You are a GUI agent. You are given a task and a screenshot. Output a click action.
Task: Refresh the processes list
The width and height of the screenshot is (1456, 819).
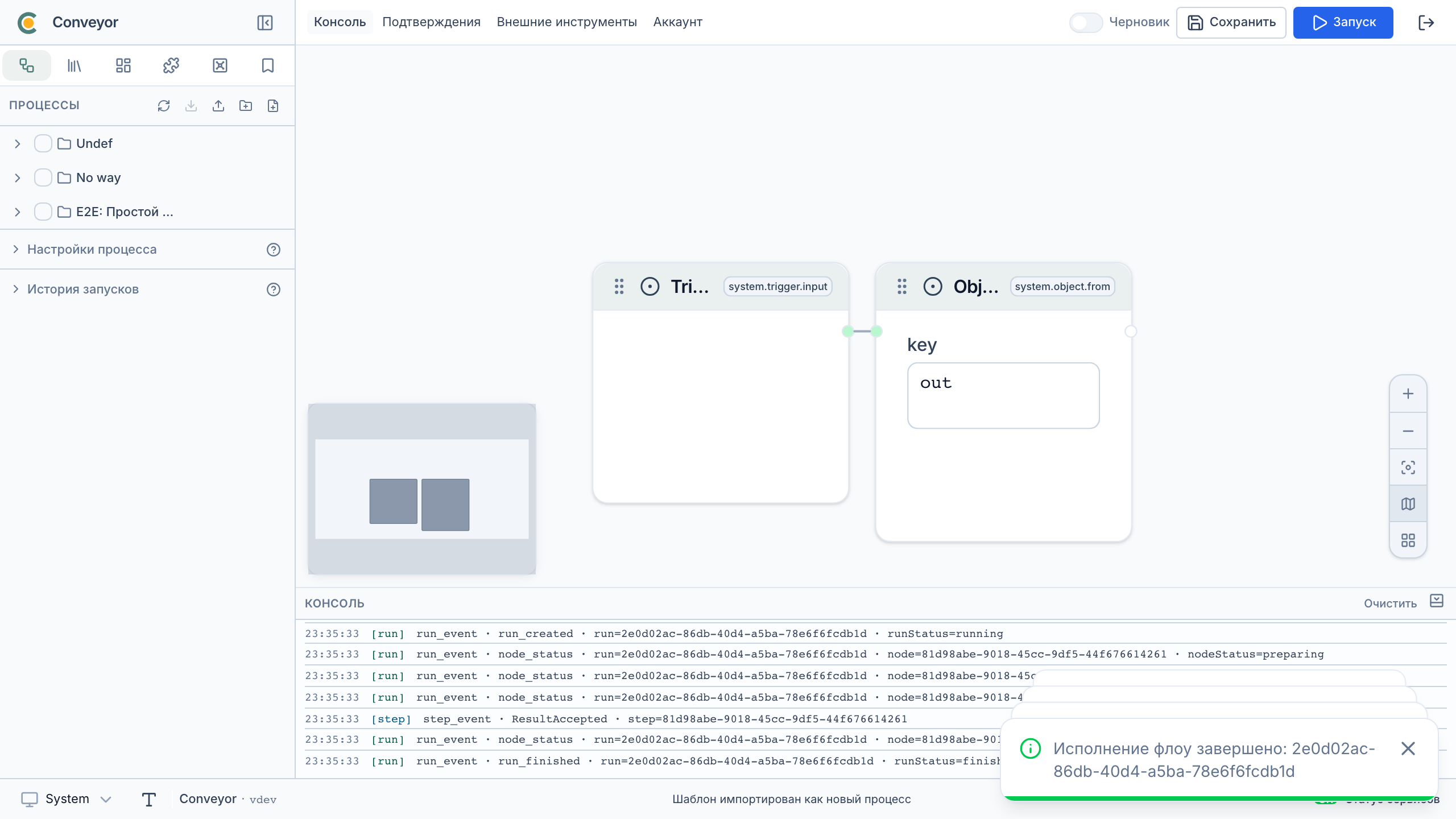click(x=164, y=106)
